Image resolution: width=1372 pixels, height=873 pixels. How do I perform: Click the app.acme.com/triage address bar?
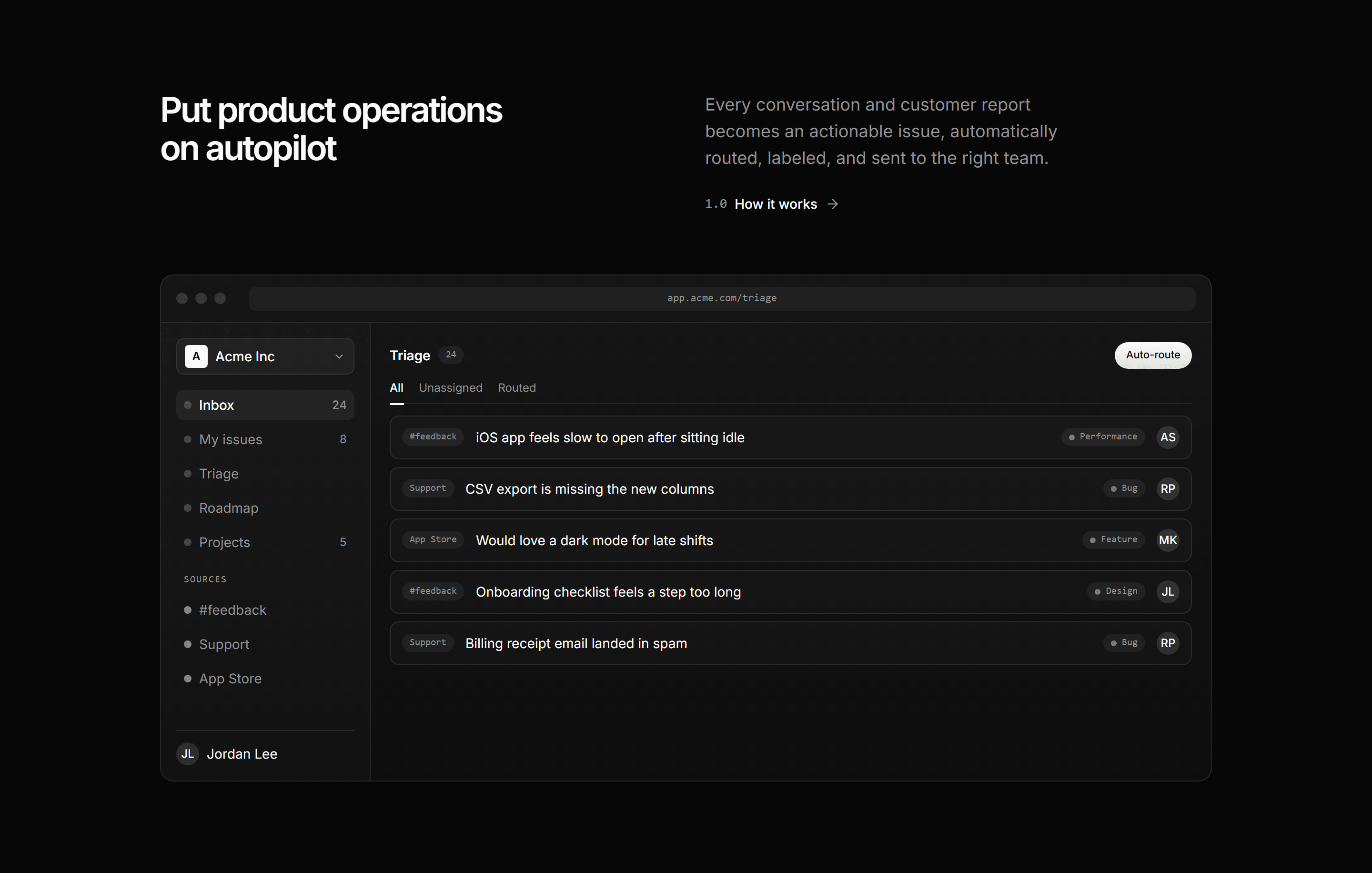(x=722, y=298)
